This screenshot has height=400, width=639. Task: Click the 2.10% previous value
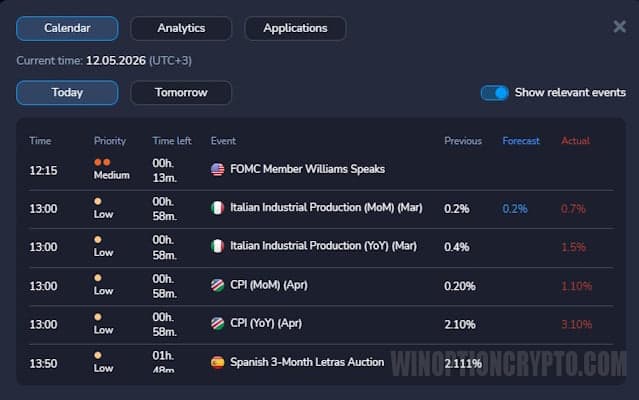[x=460, y=325]
